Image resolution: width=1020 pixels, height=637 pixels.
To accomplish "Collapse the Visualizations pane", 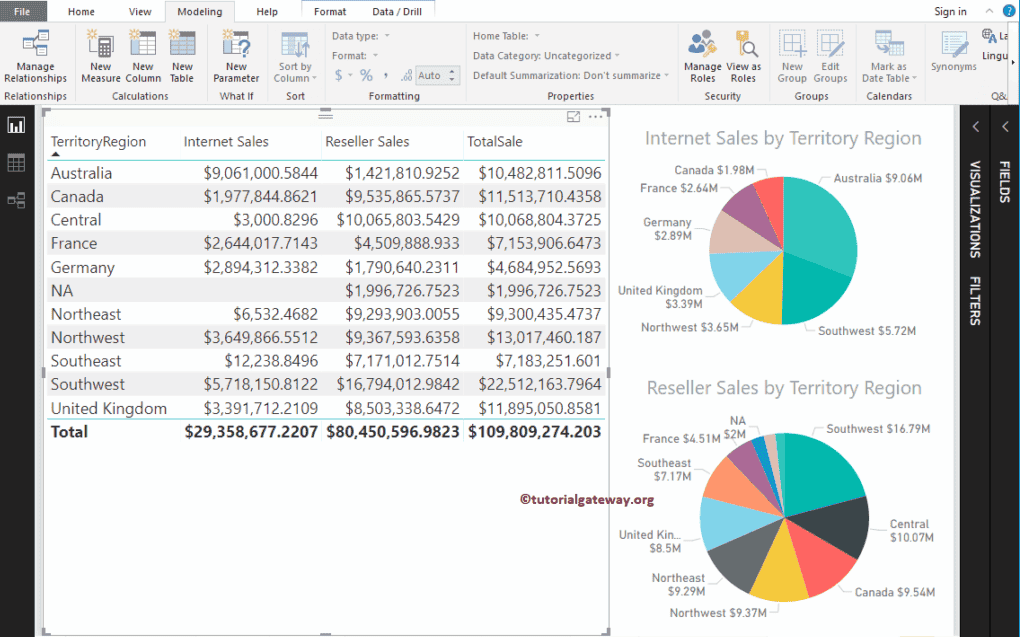I will coord(976,127).
